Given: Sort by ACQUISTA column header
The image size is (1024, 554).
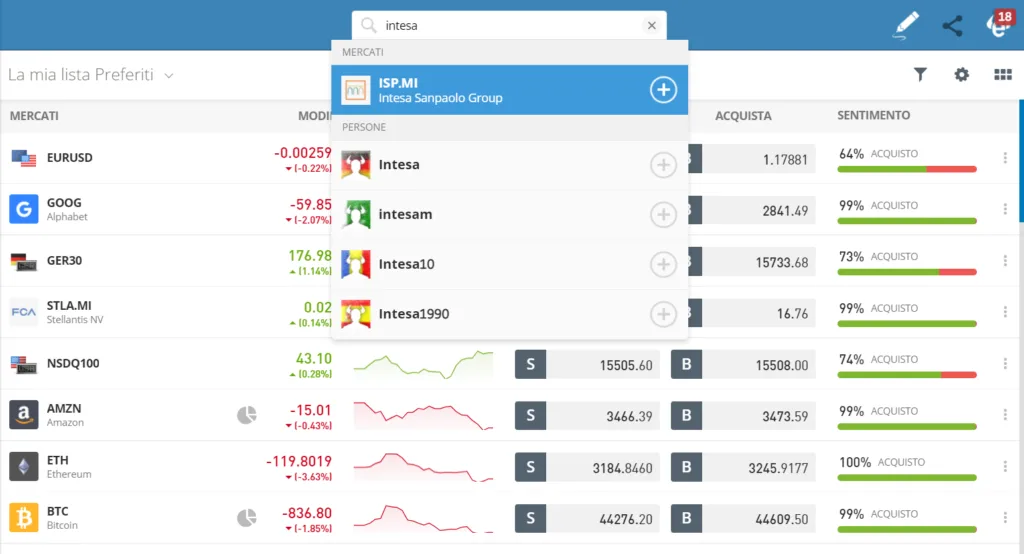Looking at the screenshot, I should pyautogui.click(x=743, y=116).
